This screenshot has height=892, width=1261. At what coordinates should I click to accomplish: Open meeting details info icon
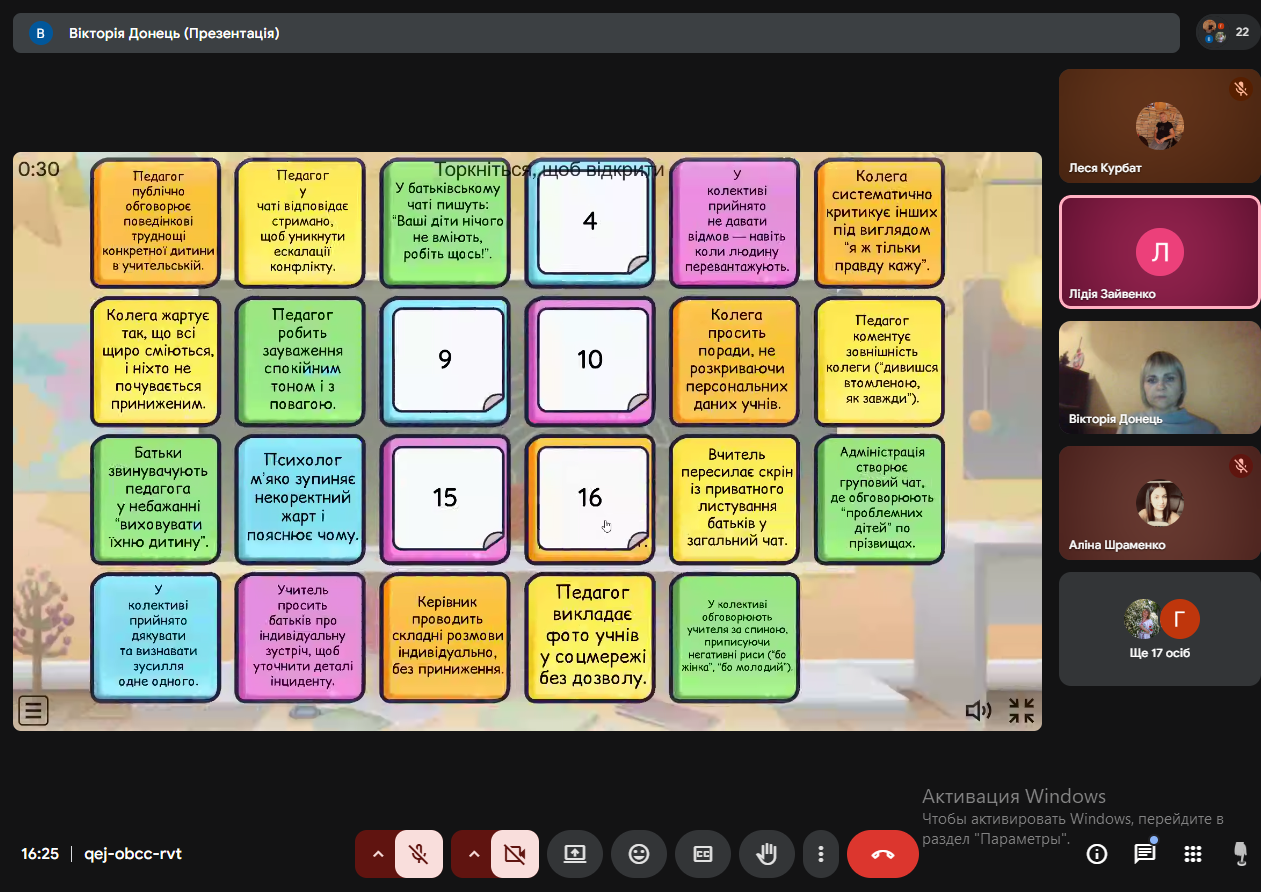(1097, 854)
